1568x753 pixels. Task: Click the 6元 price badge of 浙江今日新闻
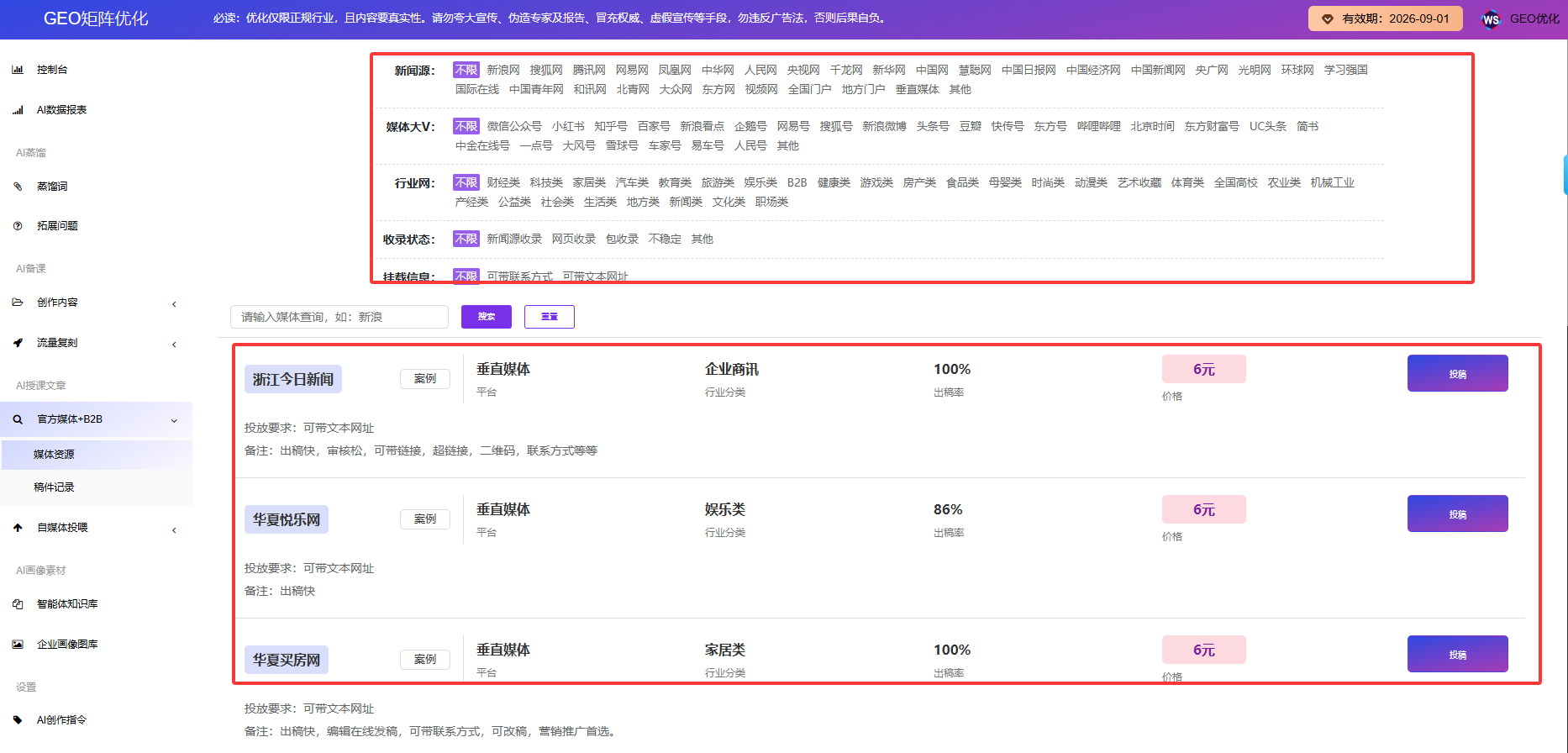coord(1204,370)
